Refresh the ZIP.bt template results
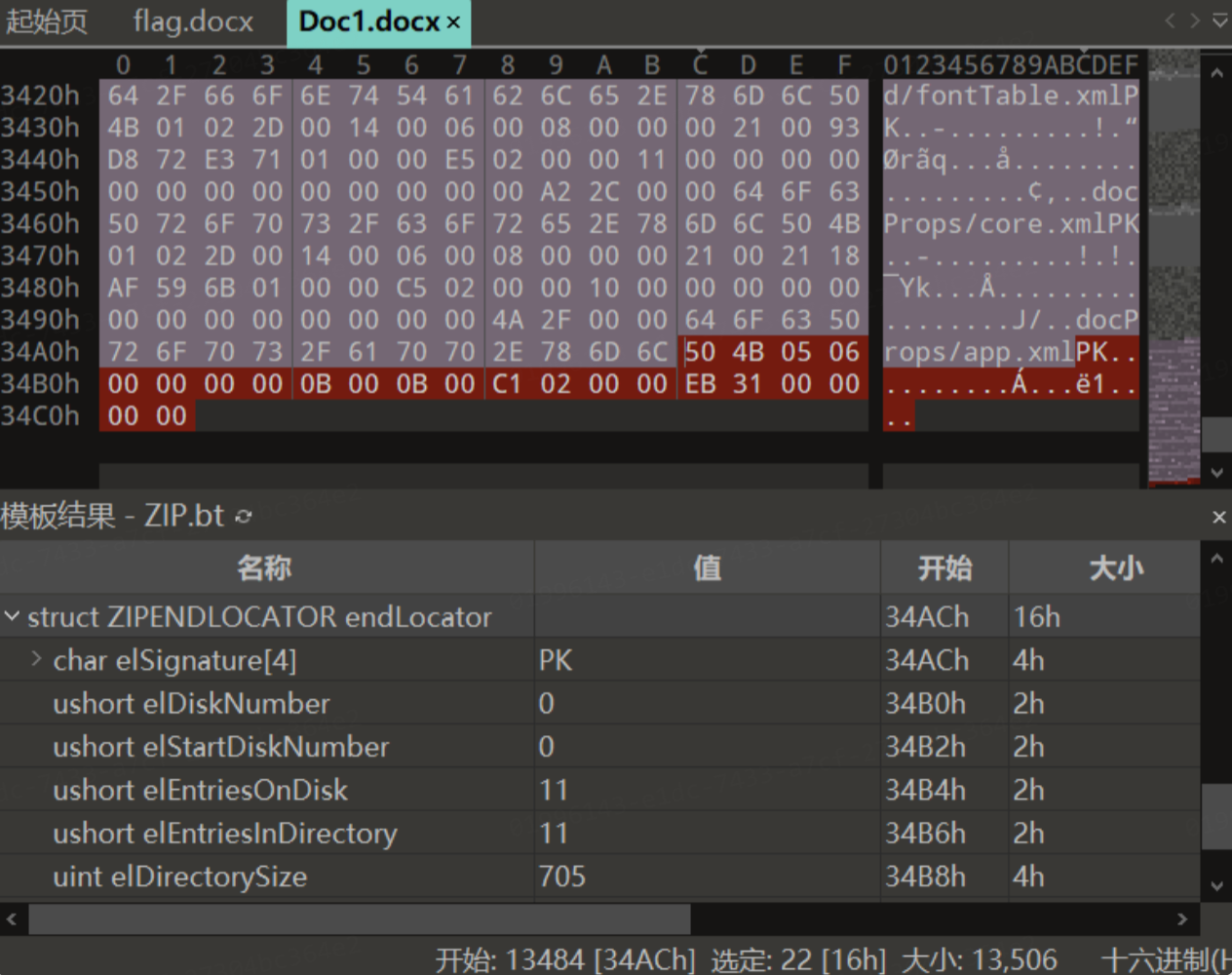 click(244, 517)
